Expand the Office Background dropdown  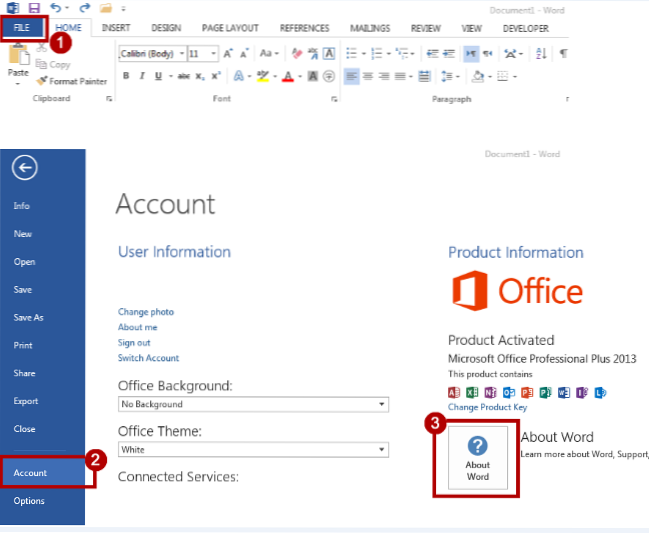pyautogui.click(x=382, y=404)
